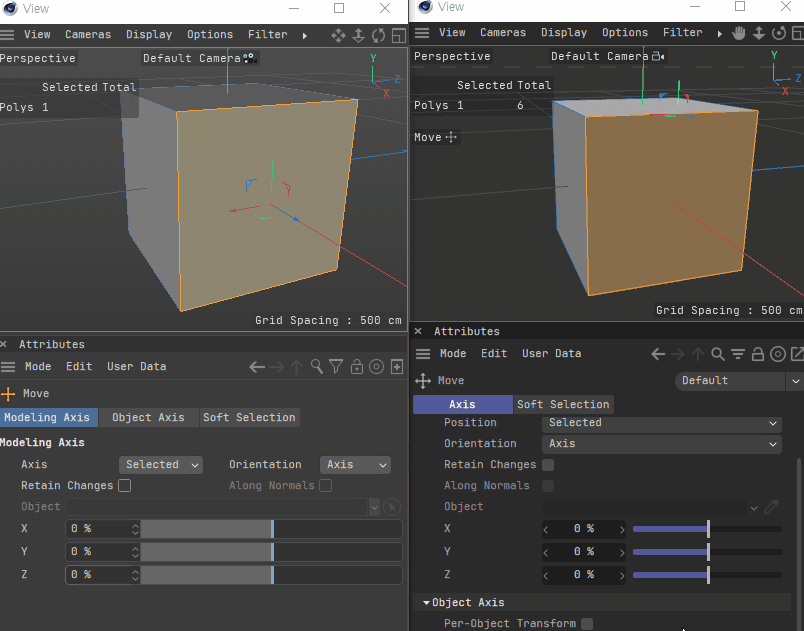Viewport: 804px width, 631px height.
Task: Click the X slider in right panel
Action: coord(707,529)
